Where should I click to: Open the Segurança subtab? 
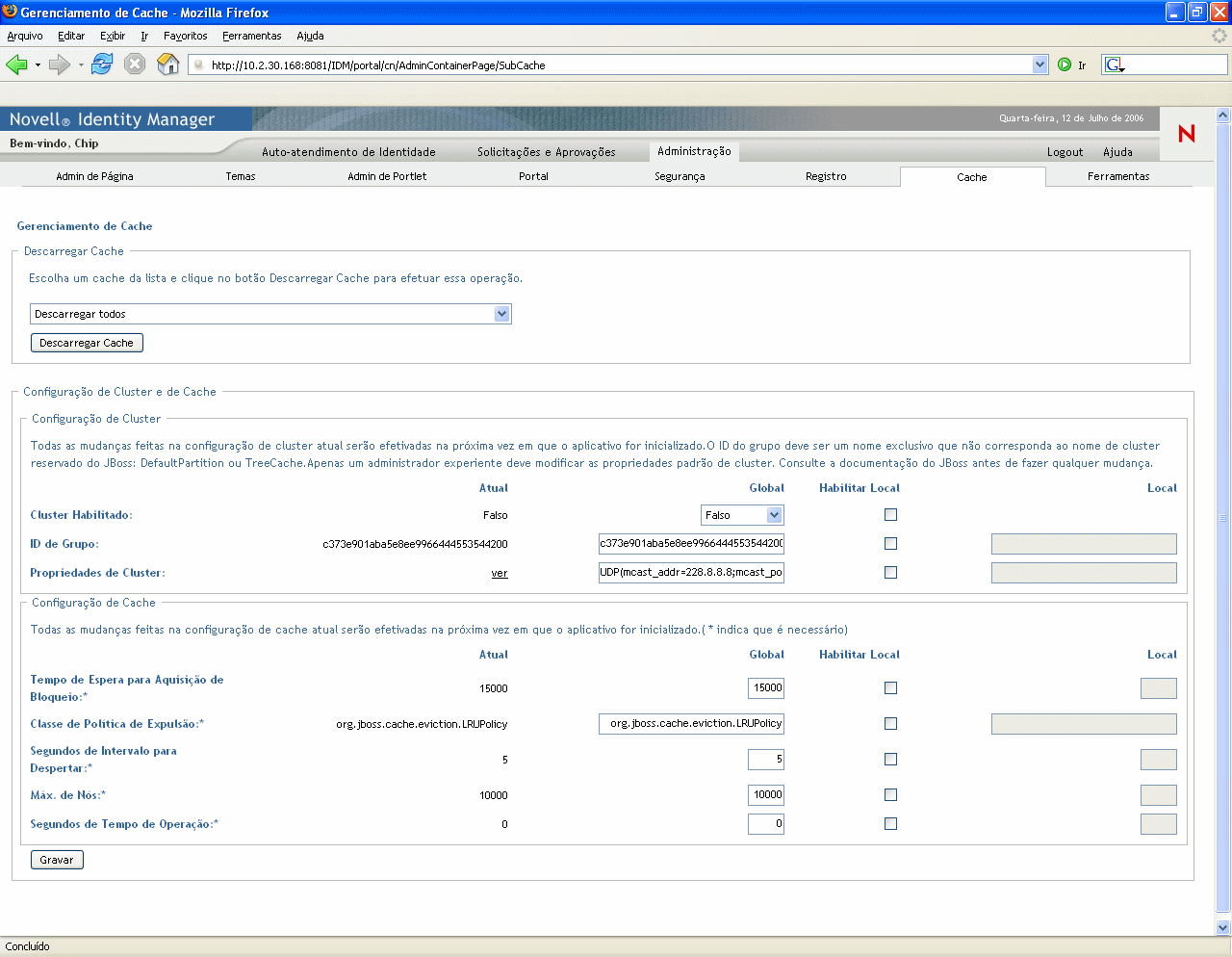[680, 176]
